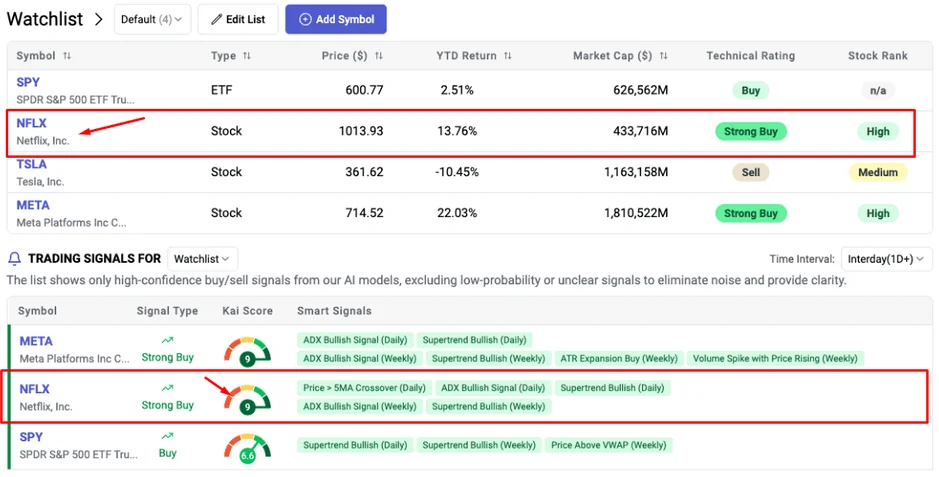This screenshot has height=477, width=939.
Task: Click SPY Buy signal type label
Action: click(x=168, y=453)
